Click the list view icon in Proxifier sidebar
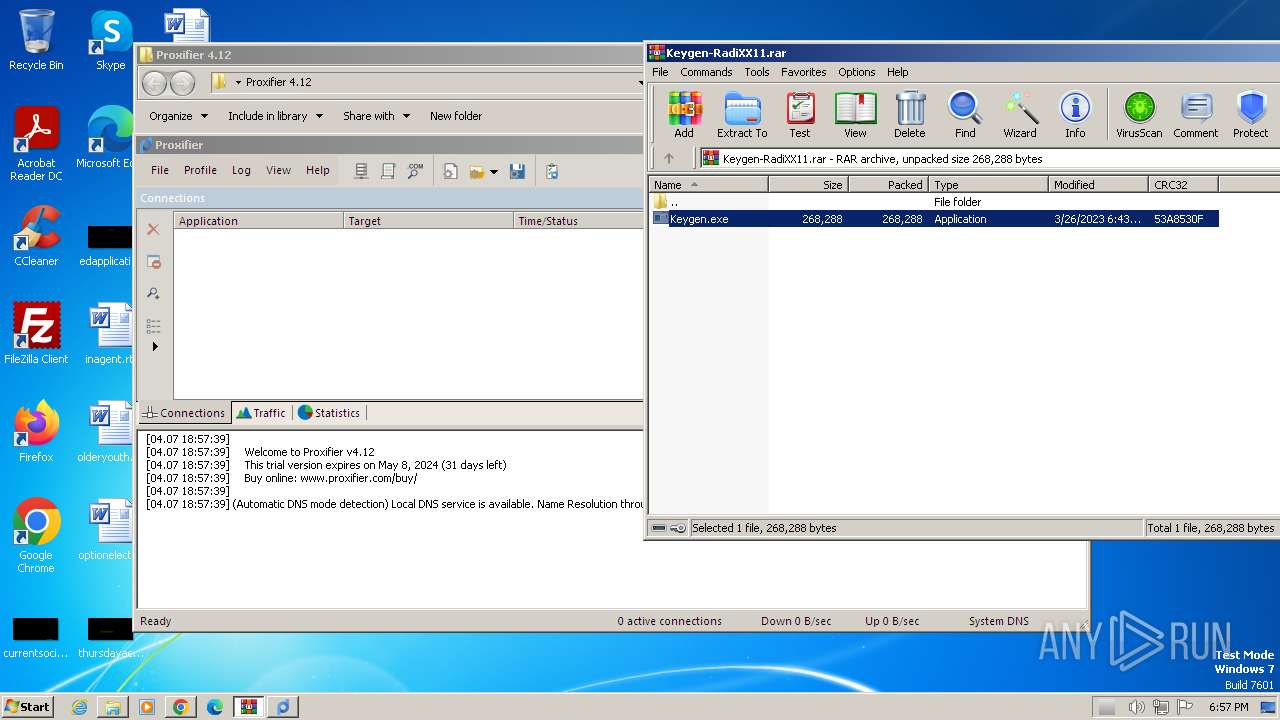 [153, 325]
